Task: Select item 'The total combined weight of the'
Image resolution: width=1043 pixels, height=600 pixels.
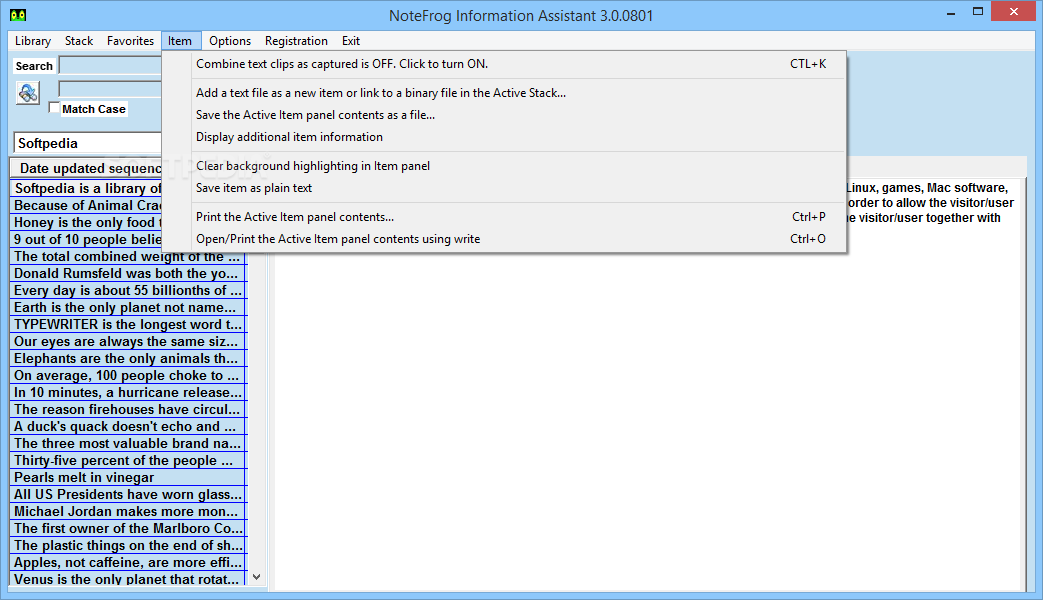Action: (x=128, y=257)
